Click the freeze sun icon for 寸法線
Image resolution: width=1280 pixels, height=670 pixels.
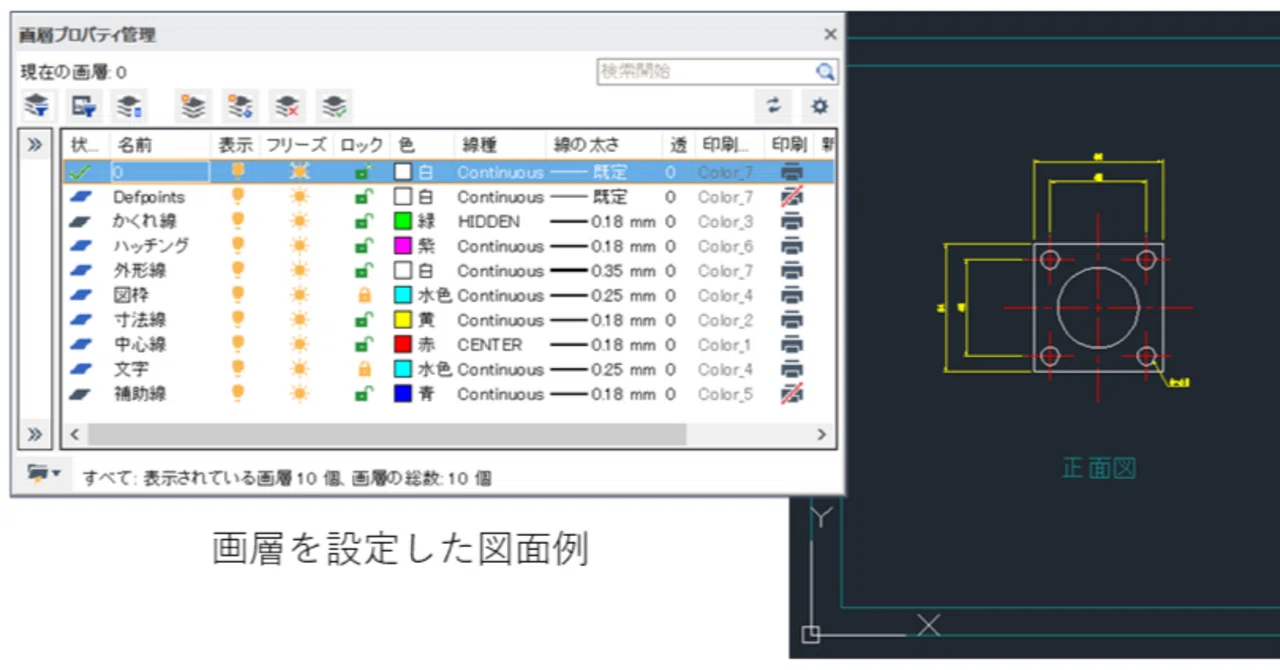[299, 320]
